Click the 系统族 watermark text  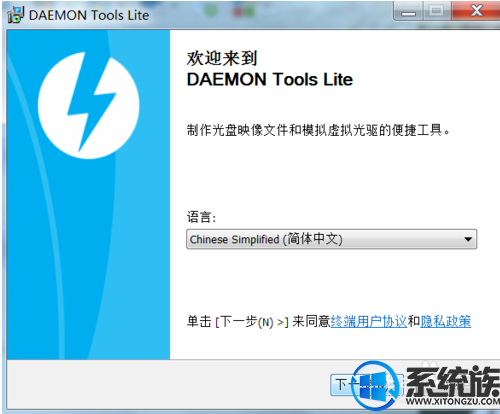click(453, 382)
